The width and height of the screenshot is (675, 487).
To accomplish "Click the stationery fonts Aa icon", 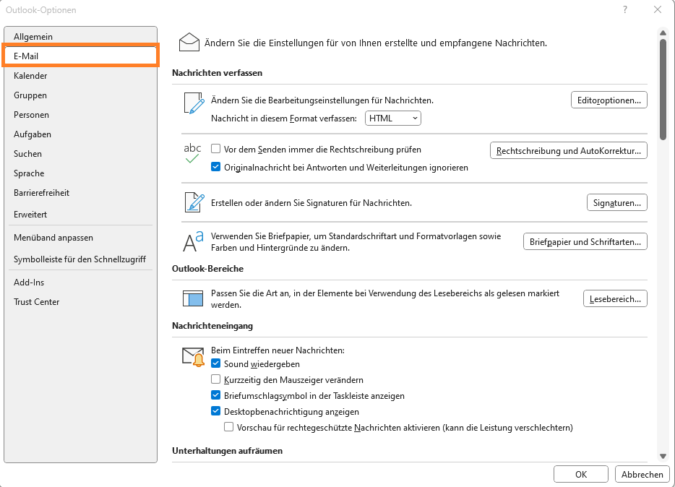I will [x=193, y=242].
